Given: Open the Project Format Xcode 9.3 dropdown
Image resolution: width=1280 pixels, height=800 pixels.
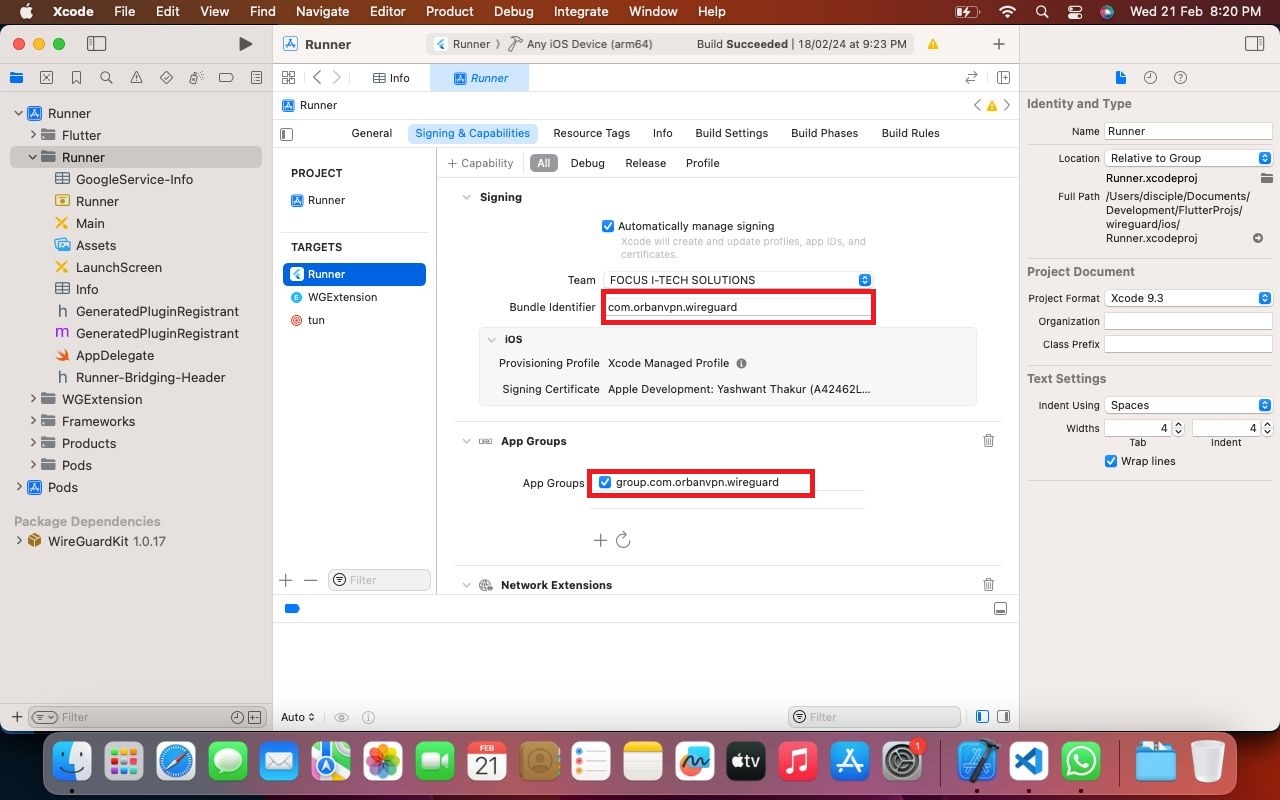Looking at the screenshot, I should point(1188,298).
